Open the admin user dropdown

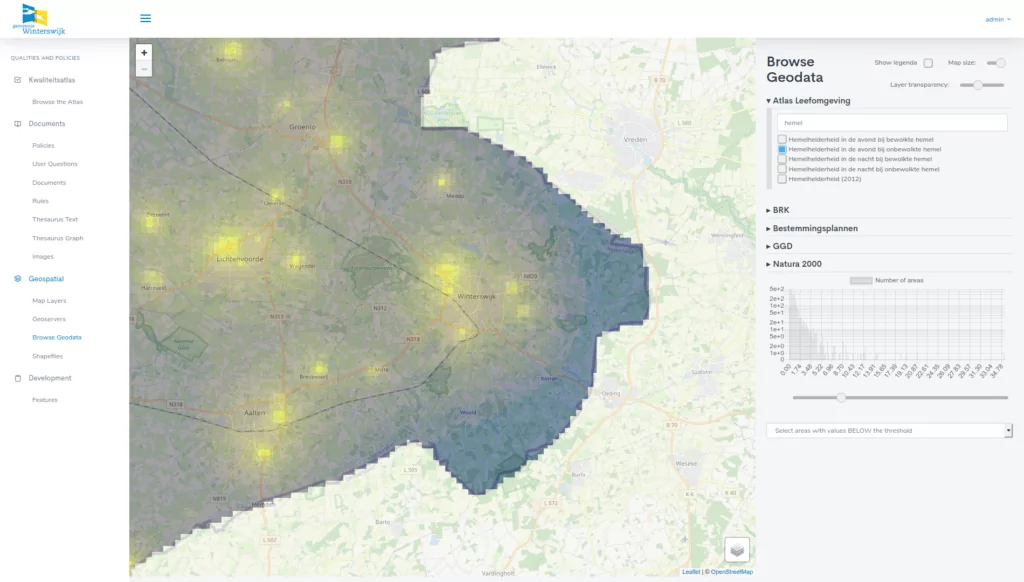[998, 20]
